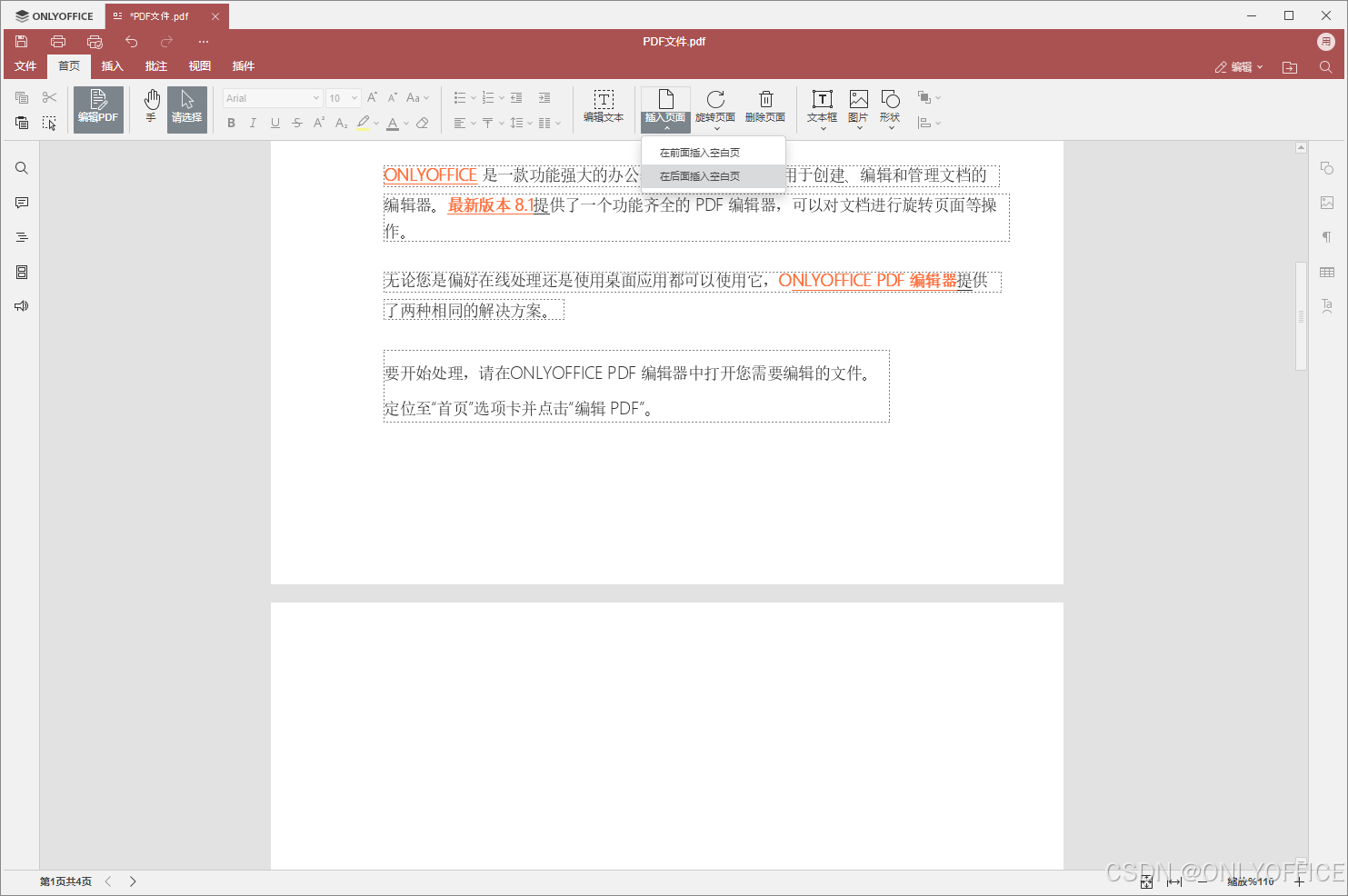Insert a 文本框 text box
The height and width of the screenshot is (896, 1348).
[823, 110]
